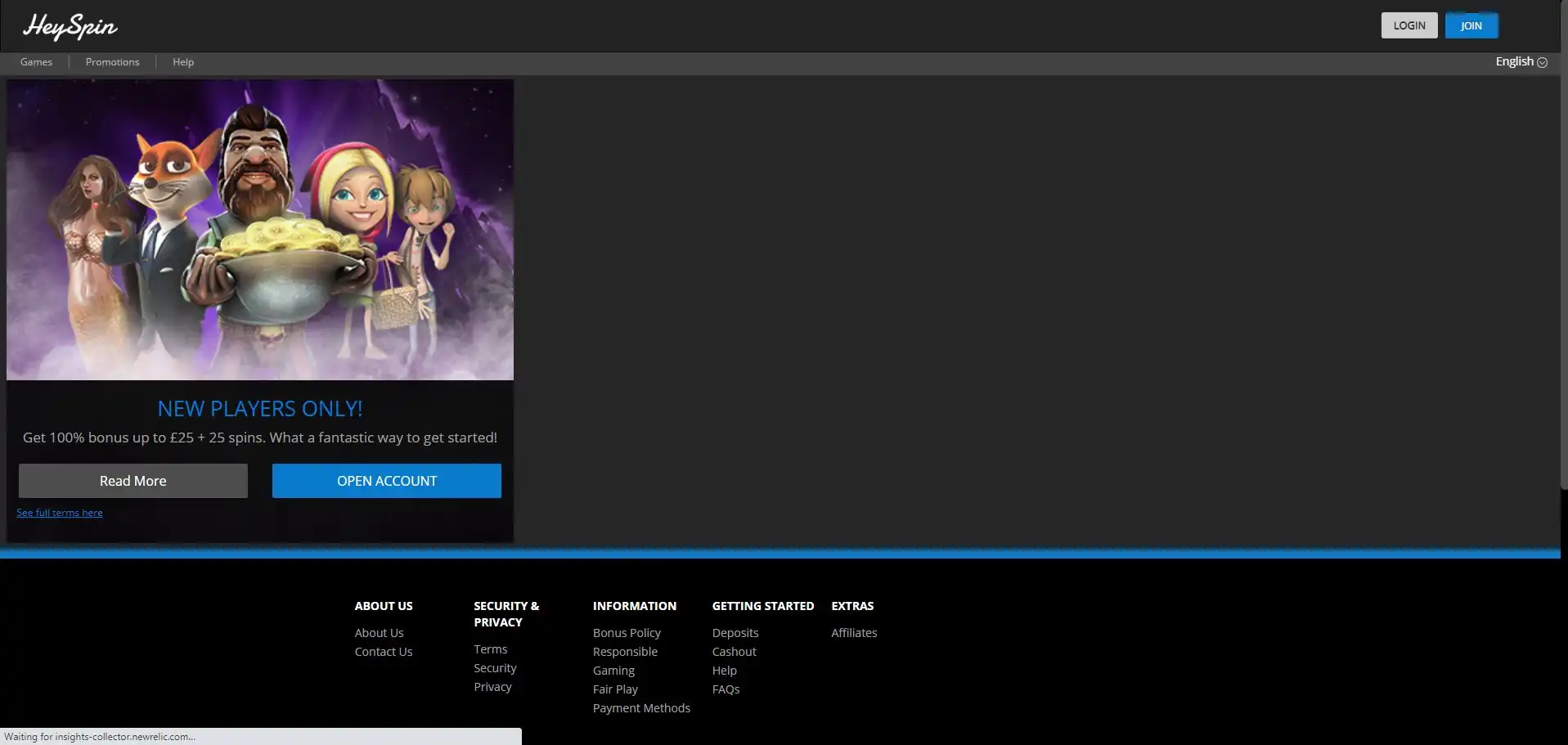Image resolution: width=1568 pixels, height=745 pixels.
Task: Open the About Us footer link
Action: [379, 633]
